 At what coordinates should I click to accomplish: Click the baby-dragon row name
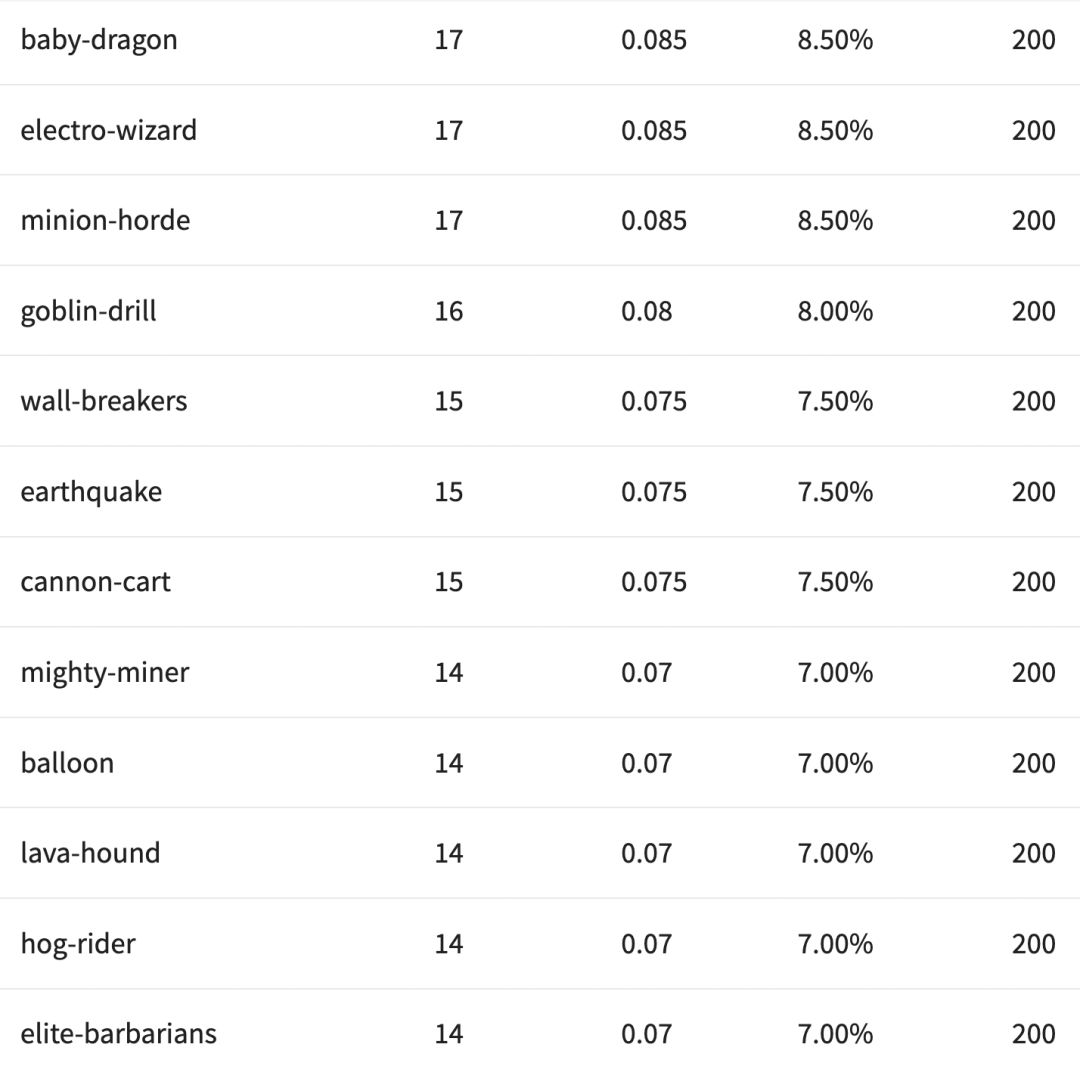[x=99, y=40]
